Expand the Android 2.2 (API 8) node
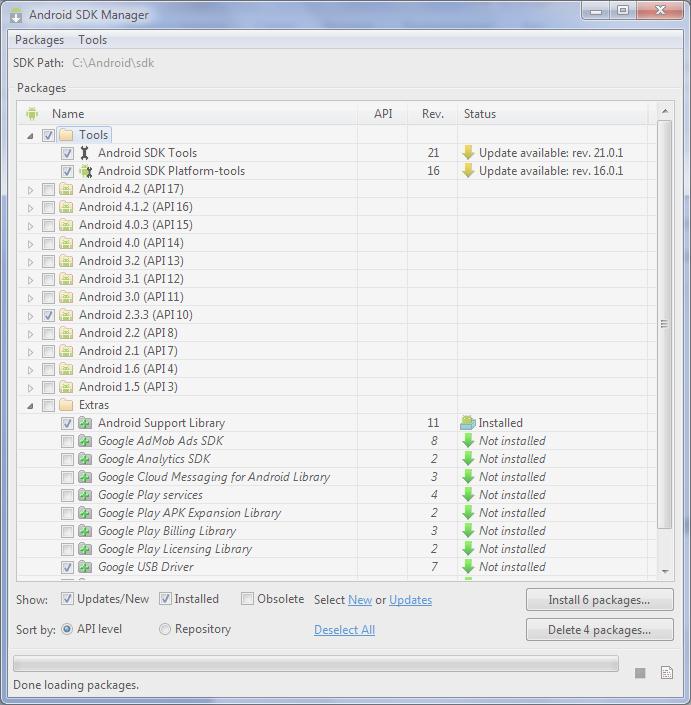 pos(30,334)
